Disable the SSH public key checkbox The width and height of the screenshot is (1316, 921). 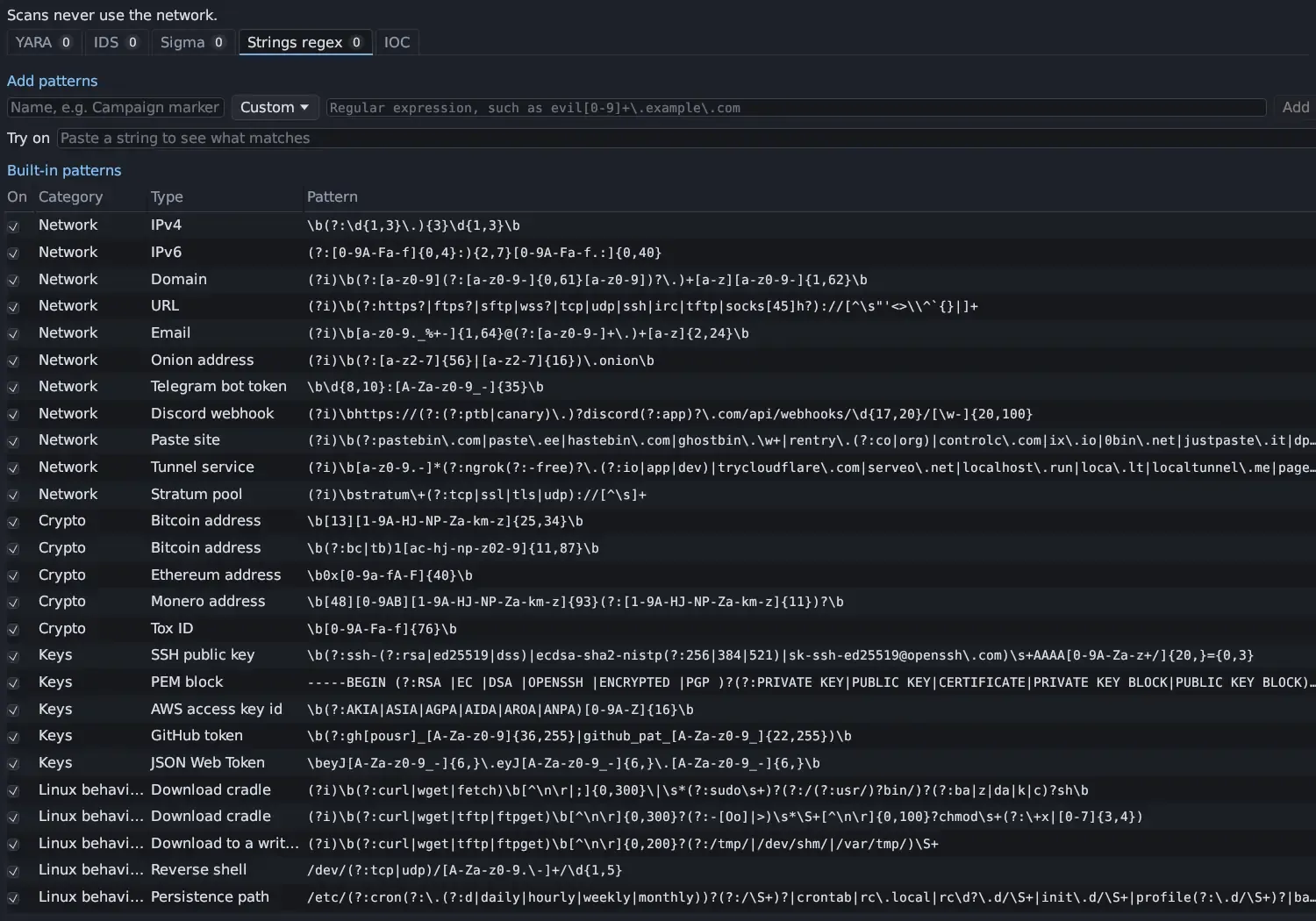13,656
